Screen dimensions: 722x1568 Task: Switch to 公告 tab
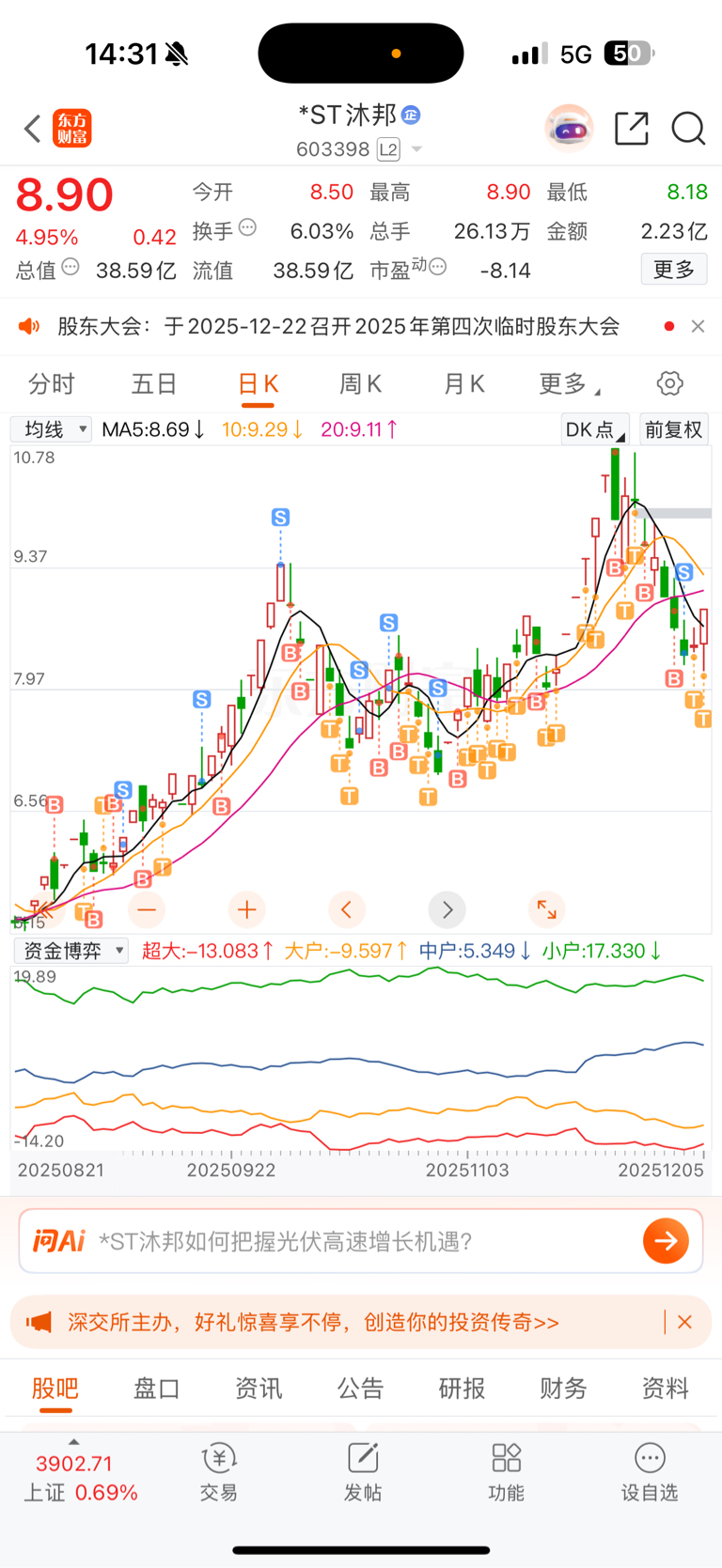point(361,1389)
